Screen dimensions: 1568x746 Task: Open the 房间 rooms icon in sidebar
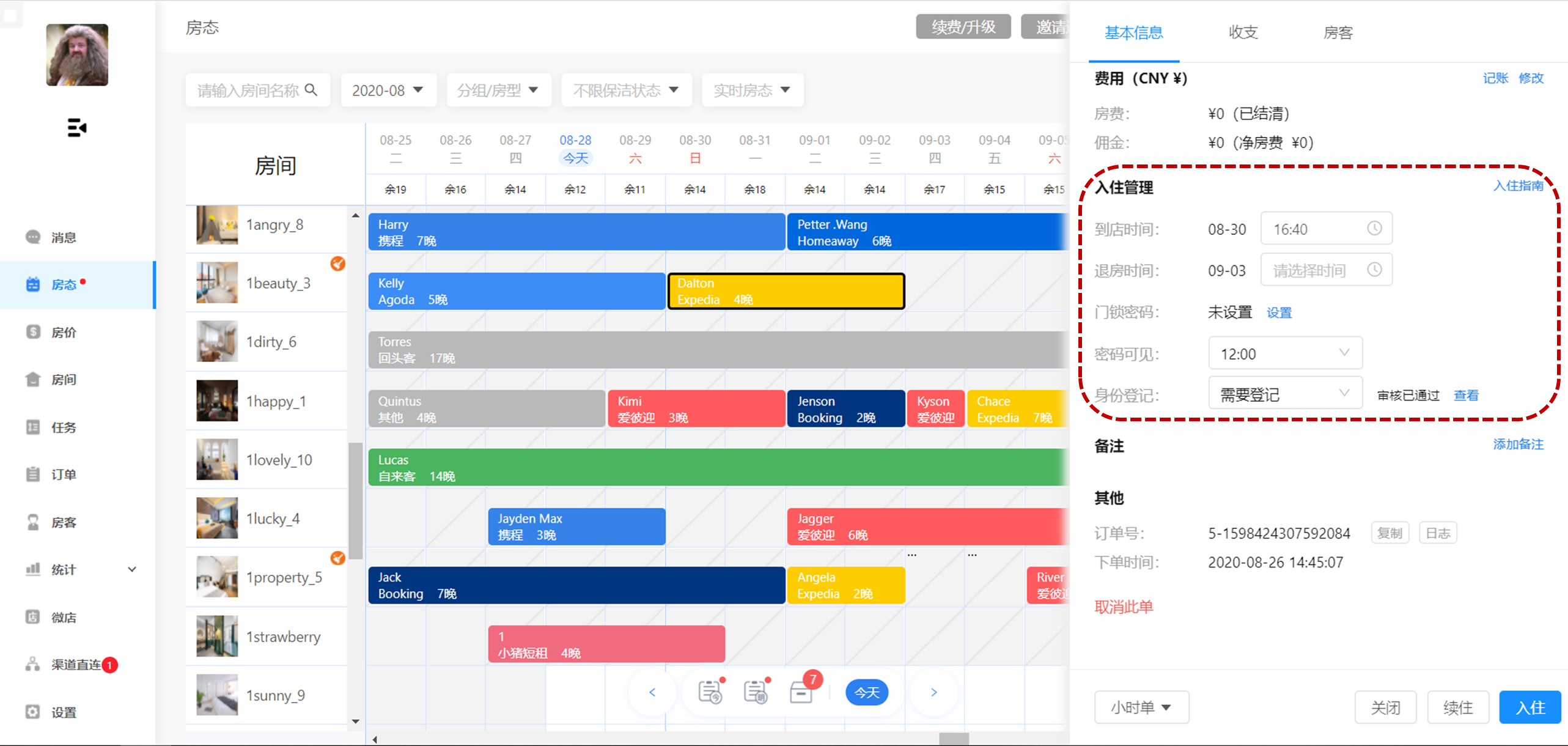click(x=33, y=380)
